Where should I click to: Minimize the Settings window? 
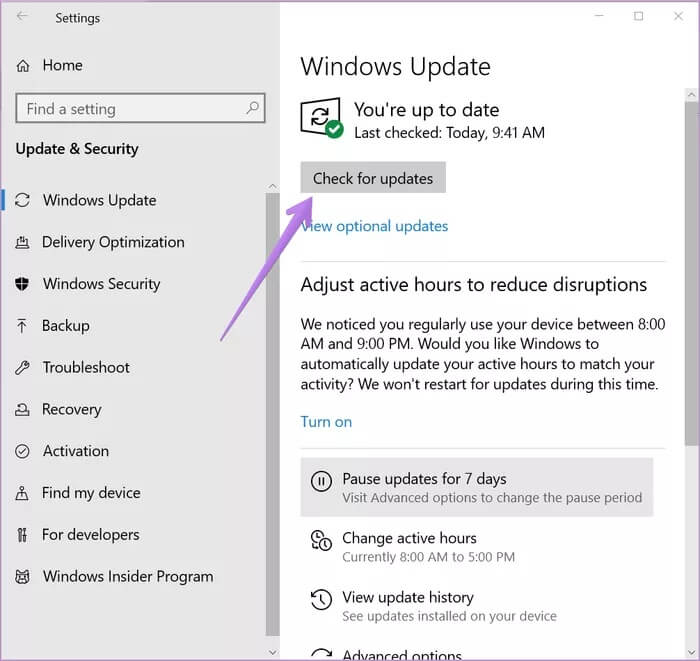click(599, 16)
